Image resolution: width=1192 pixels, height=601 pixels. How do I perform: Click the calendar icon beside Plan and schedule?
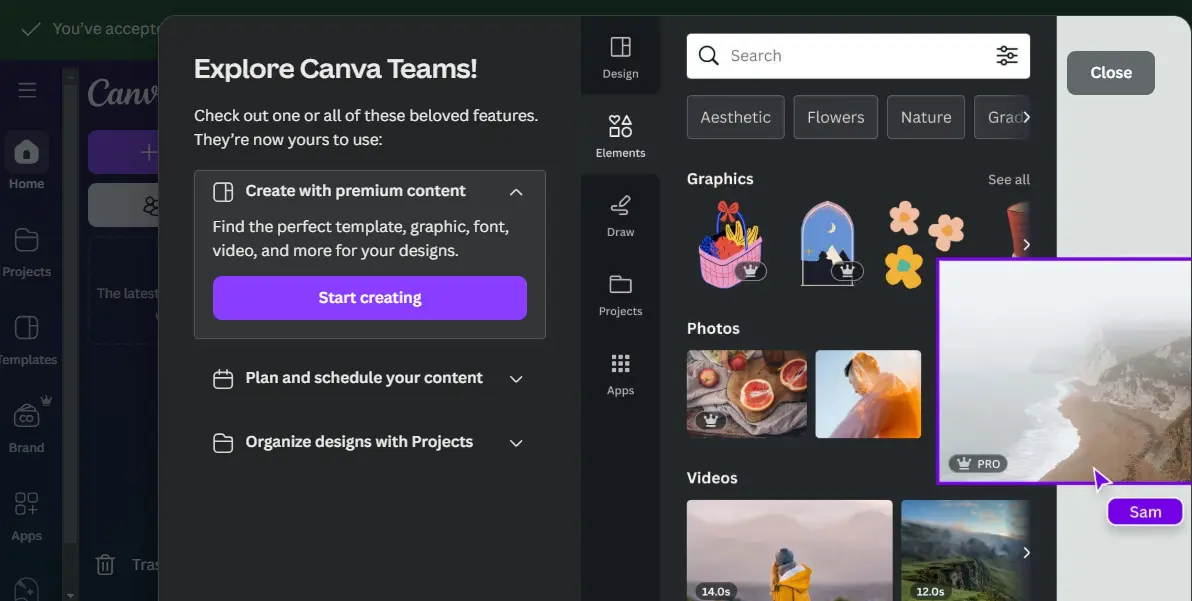coord(223,378)
